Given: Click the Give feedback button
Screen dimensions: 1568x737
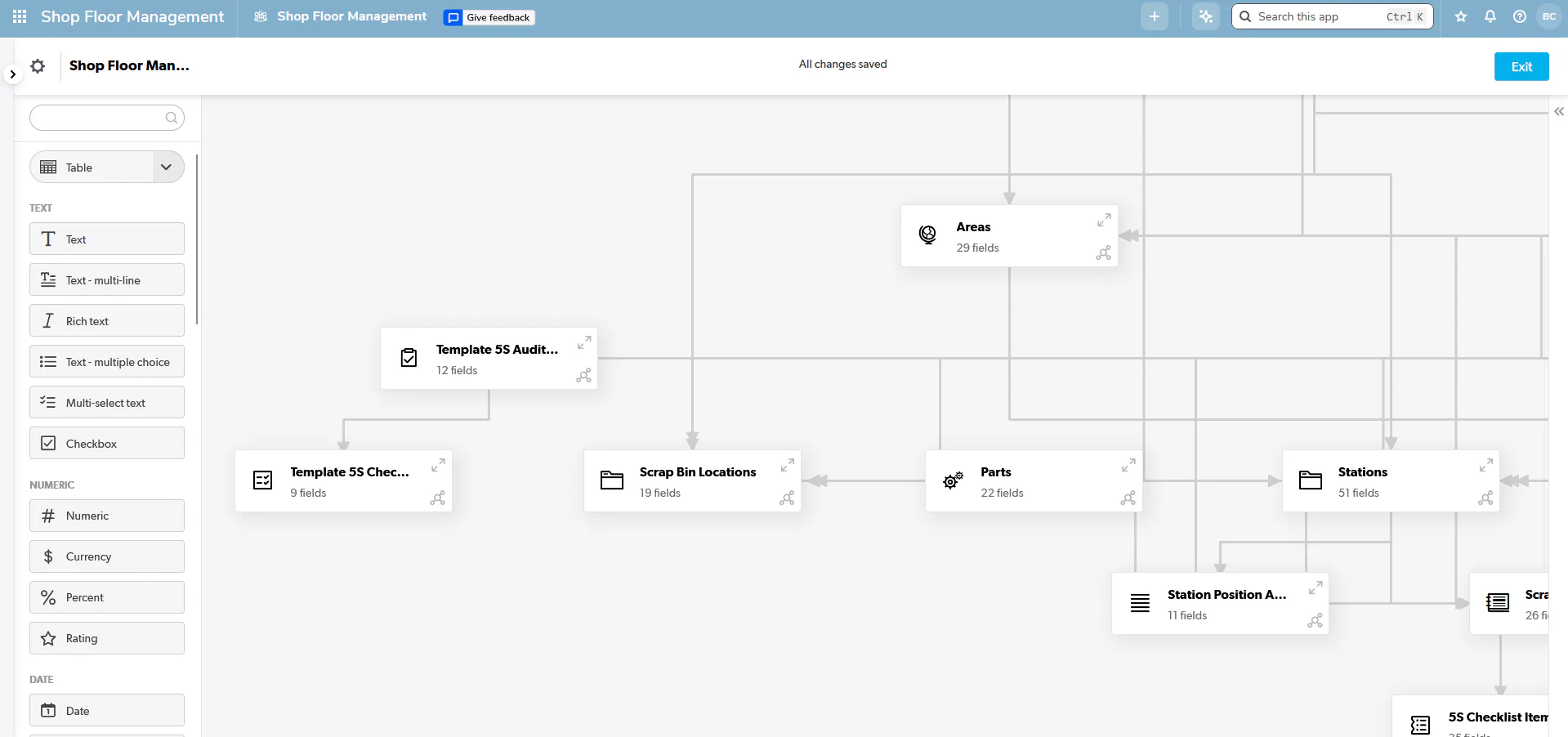Looking at the screenshot, I should (x=489, y=17).
